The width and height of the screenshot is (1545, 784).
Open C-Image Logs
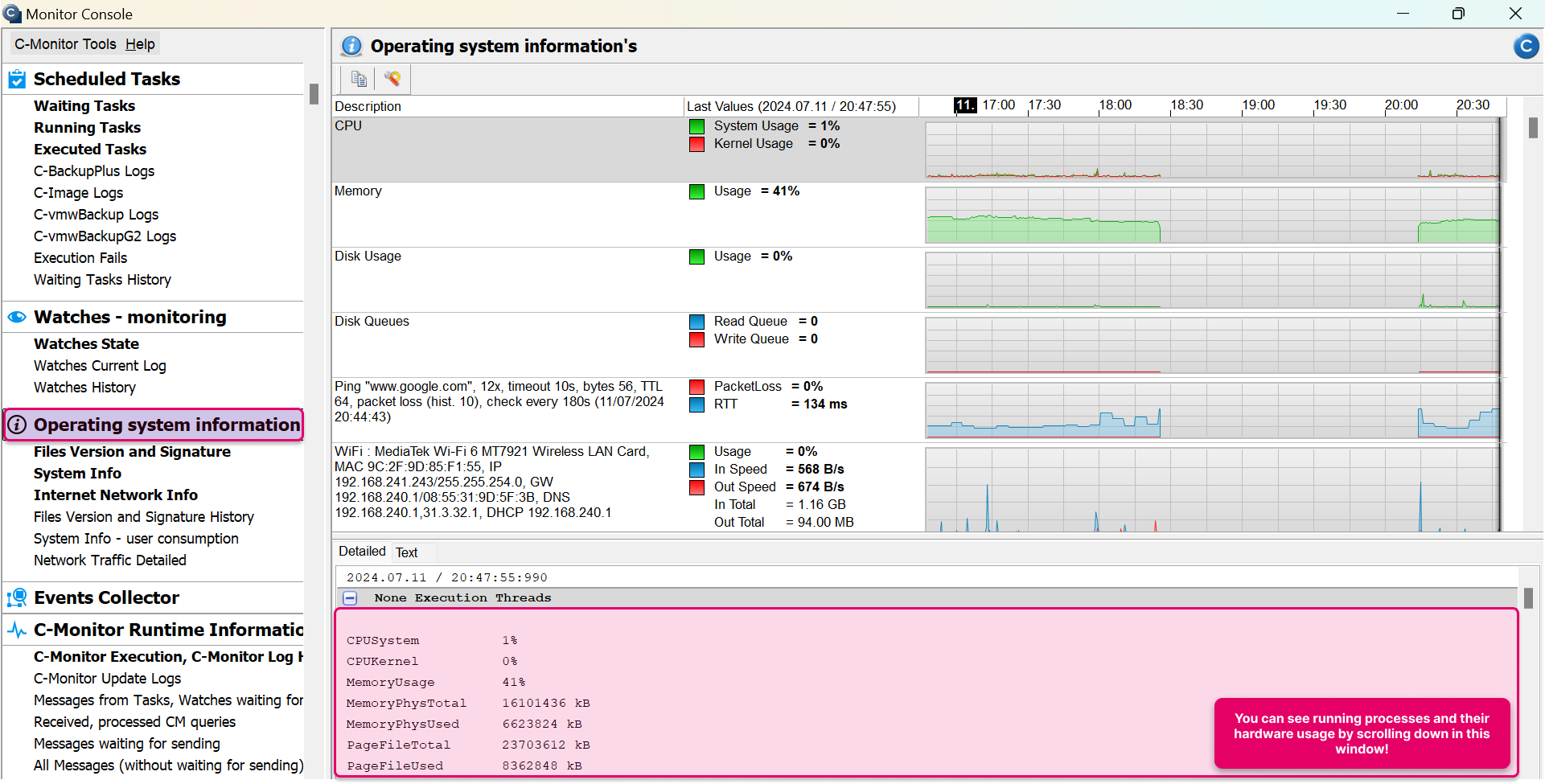click(79, 193)
